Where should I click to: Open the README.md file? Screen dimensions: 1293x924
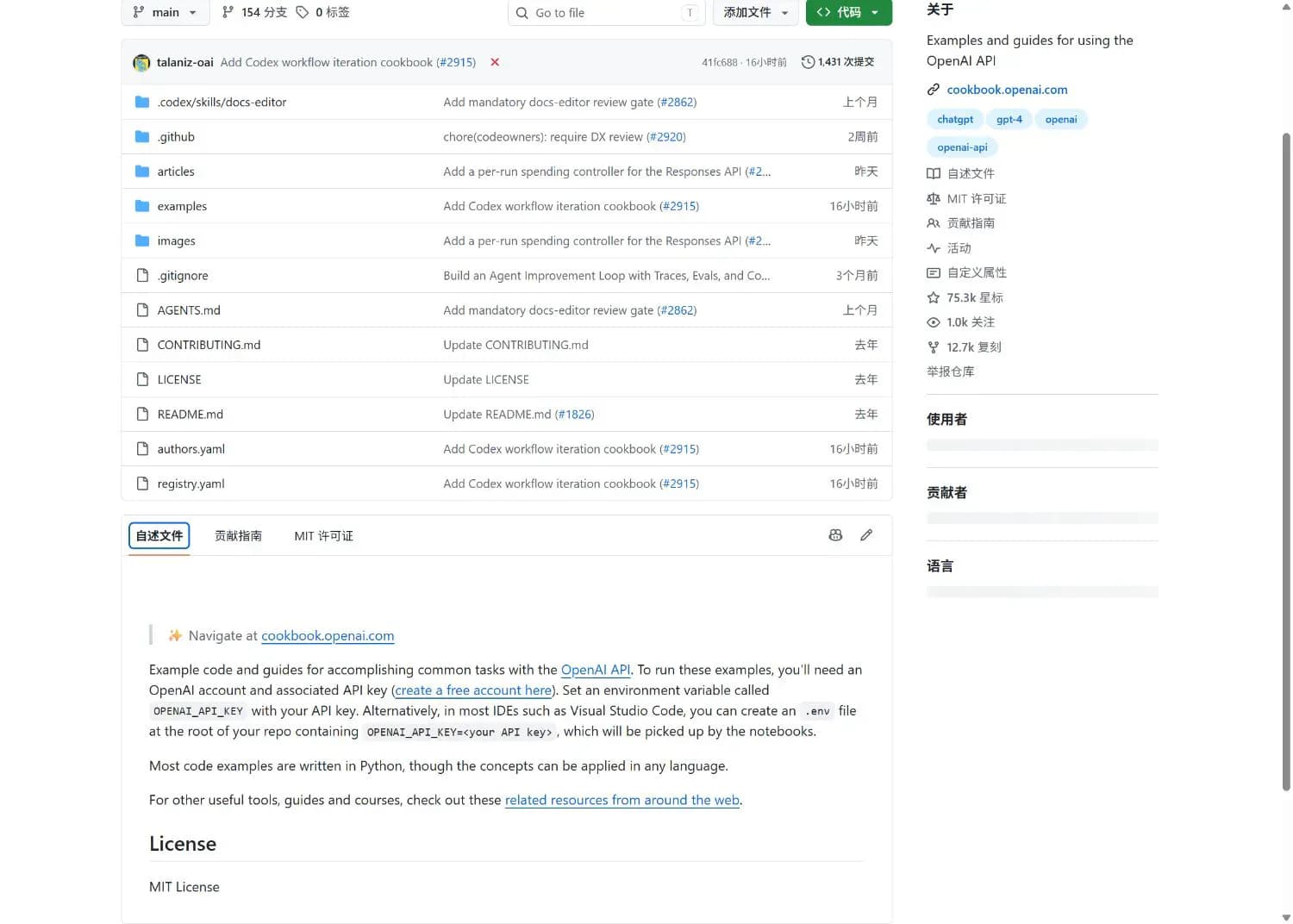(191, 415)
